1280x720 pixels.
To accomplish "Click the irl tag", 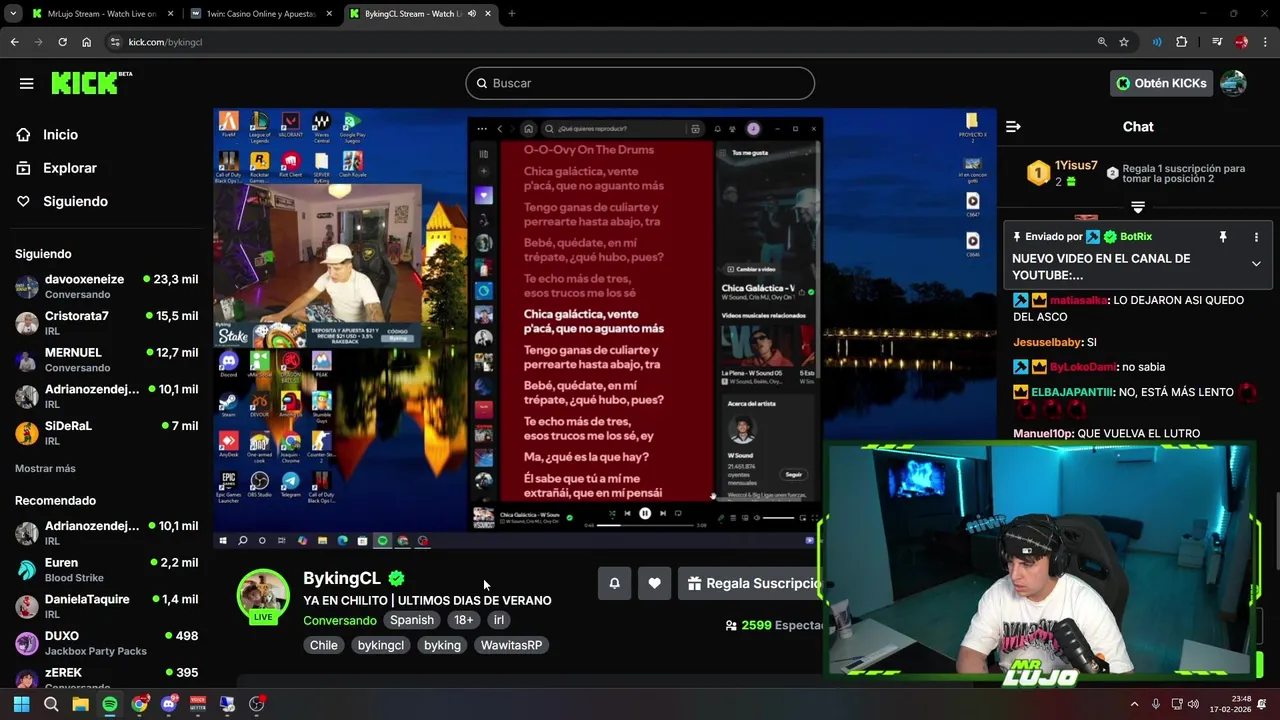I will coord(499,620).
